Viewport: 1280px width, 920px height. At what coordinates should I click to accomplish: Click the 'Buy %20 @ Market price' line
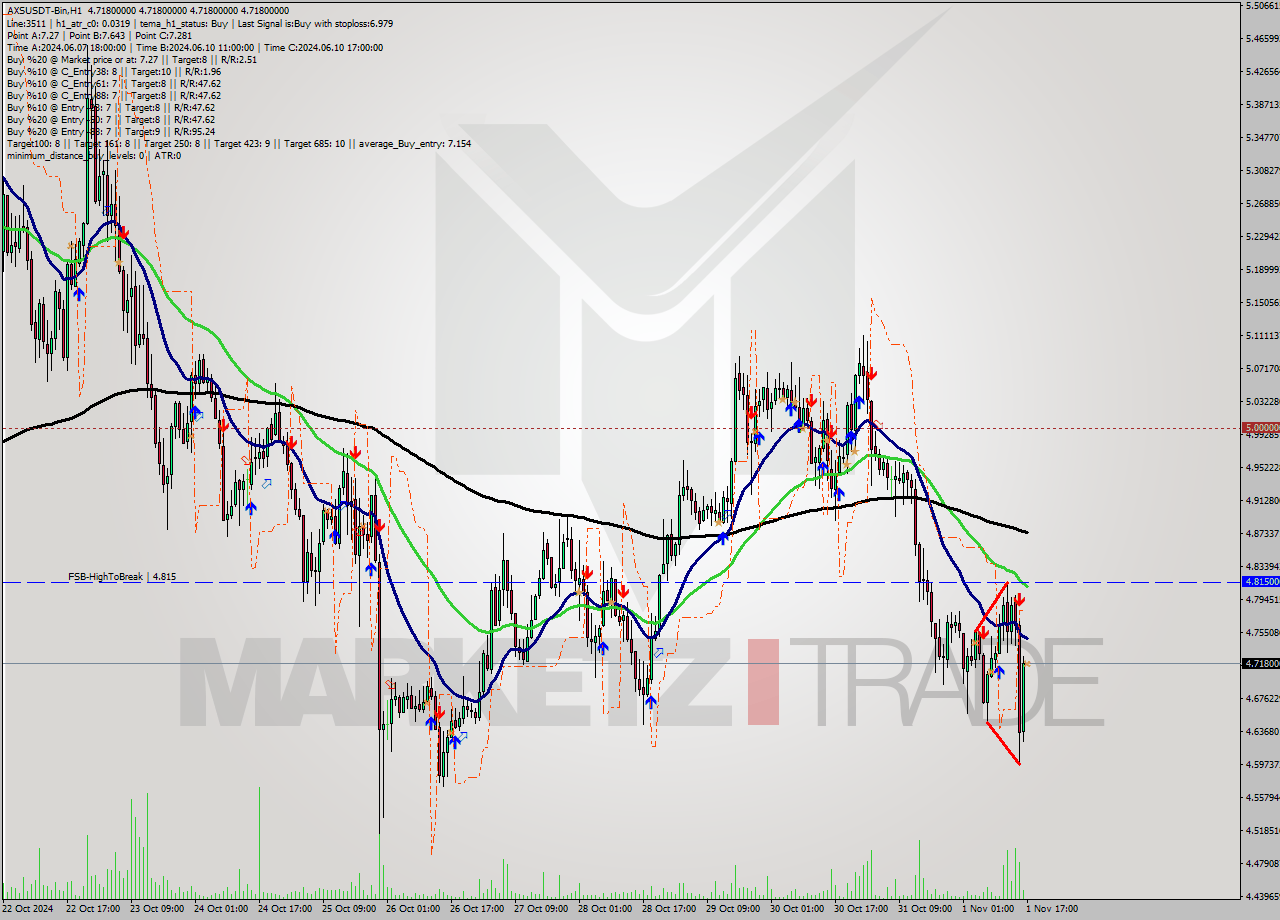point(131,59)
